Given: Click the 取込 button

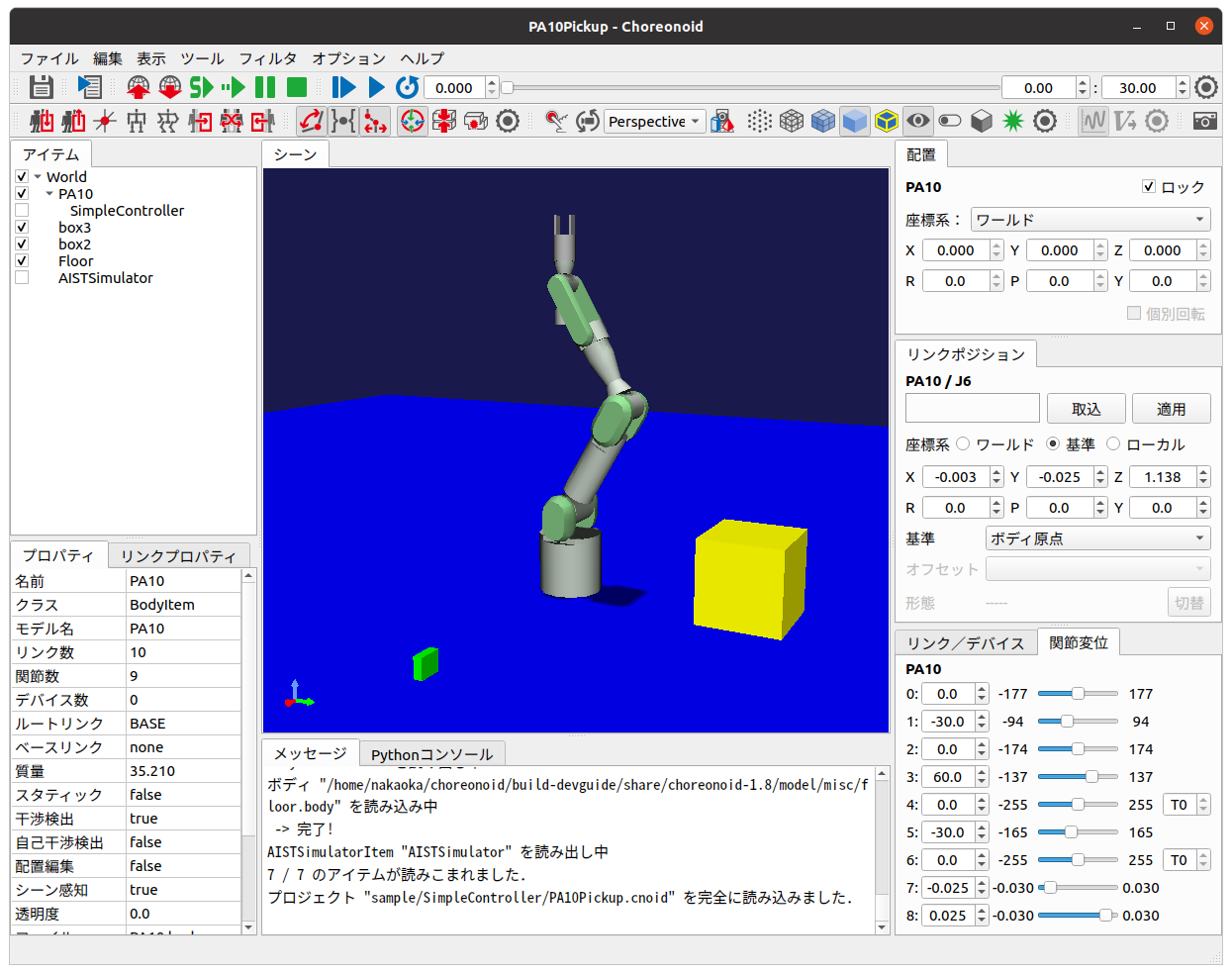Looking at the screenshot, I should (x=1086, y=409).
